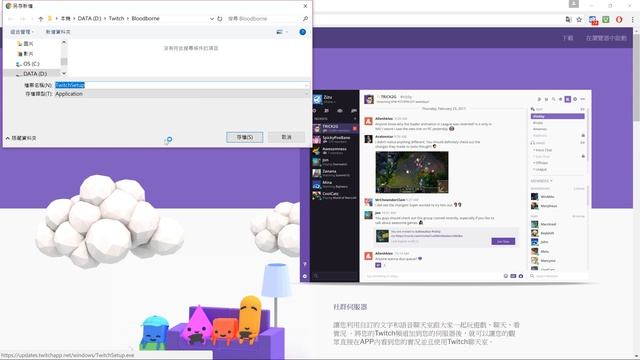The image size is (640, 360).
Task: Click the translate page icon in browser
Action: 569,19
